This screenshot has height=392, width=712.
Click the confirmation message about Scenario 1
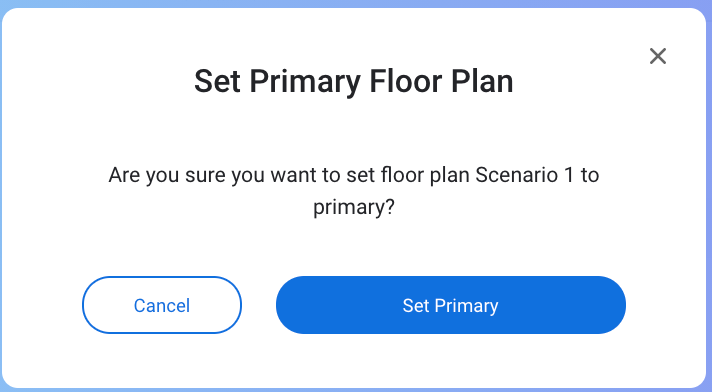click(354, 191)
